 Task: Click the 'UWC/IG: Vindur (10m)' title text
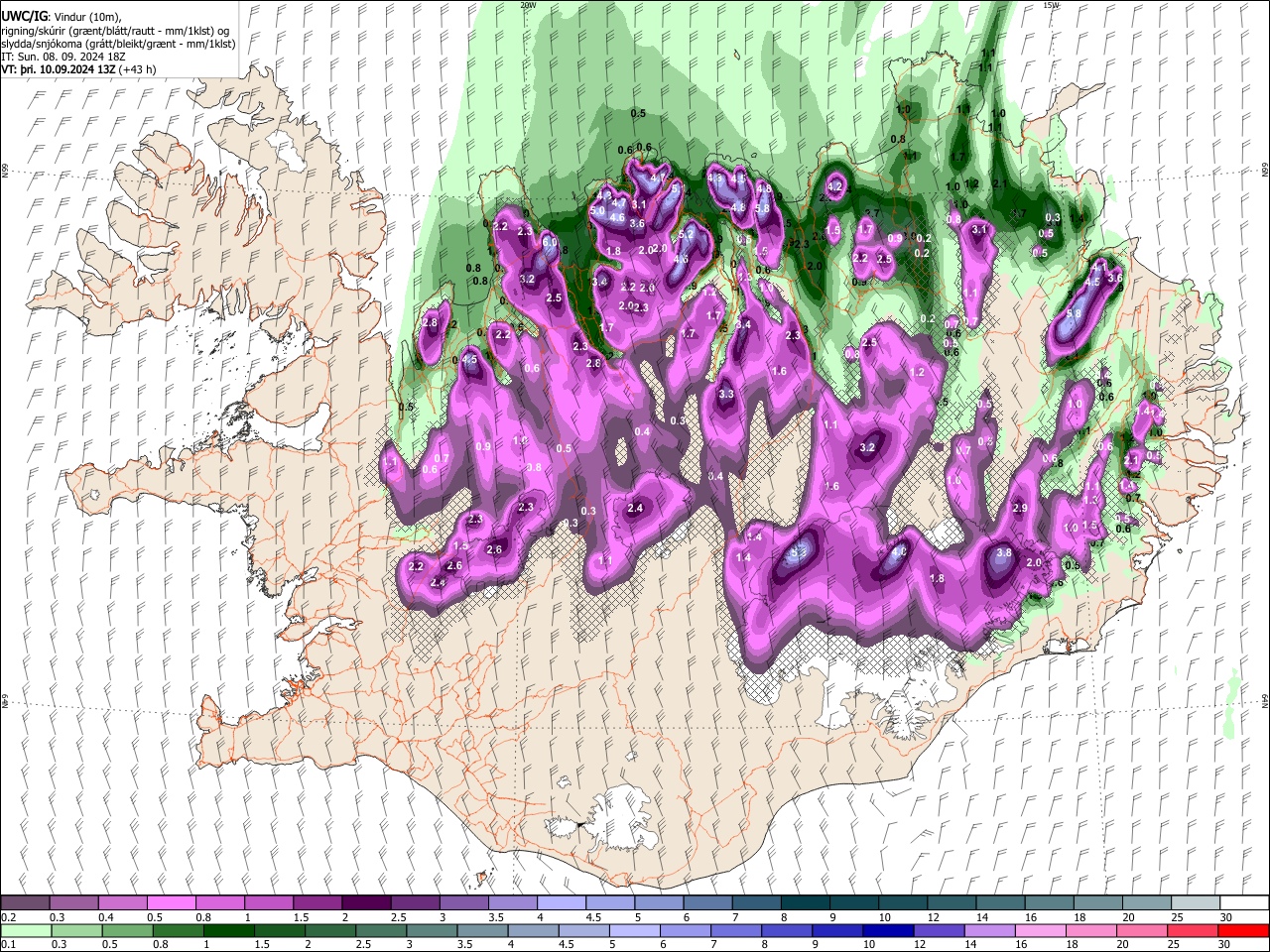pyautogui.click(x=63, y=17)
